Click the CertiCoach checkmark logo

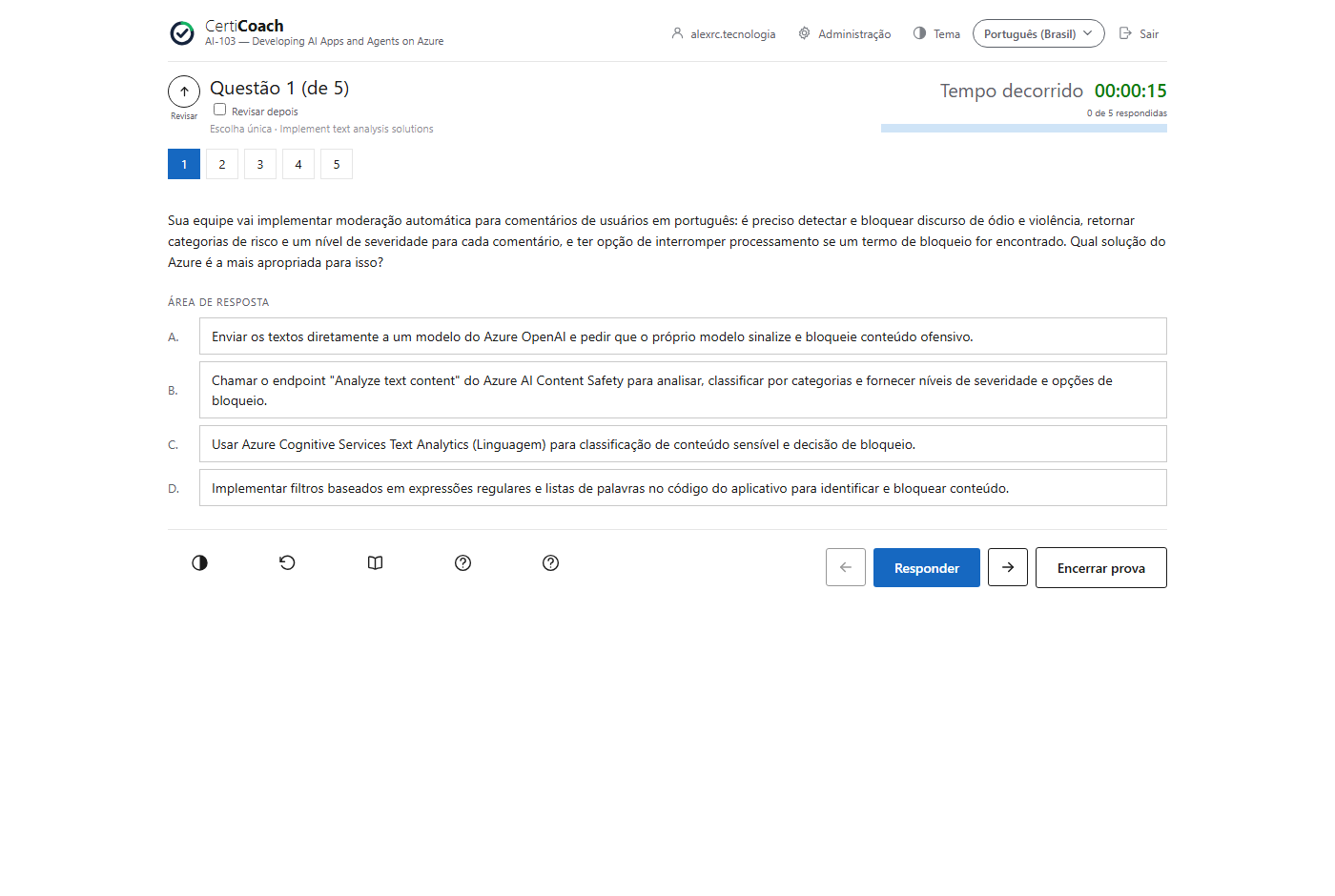click(x=182, y=33)
